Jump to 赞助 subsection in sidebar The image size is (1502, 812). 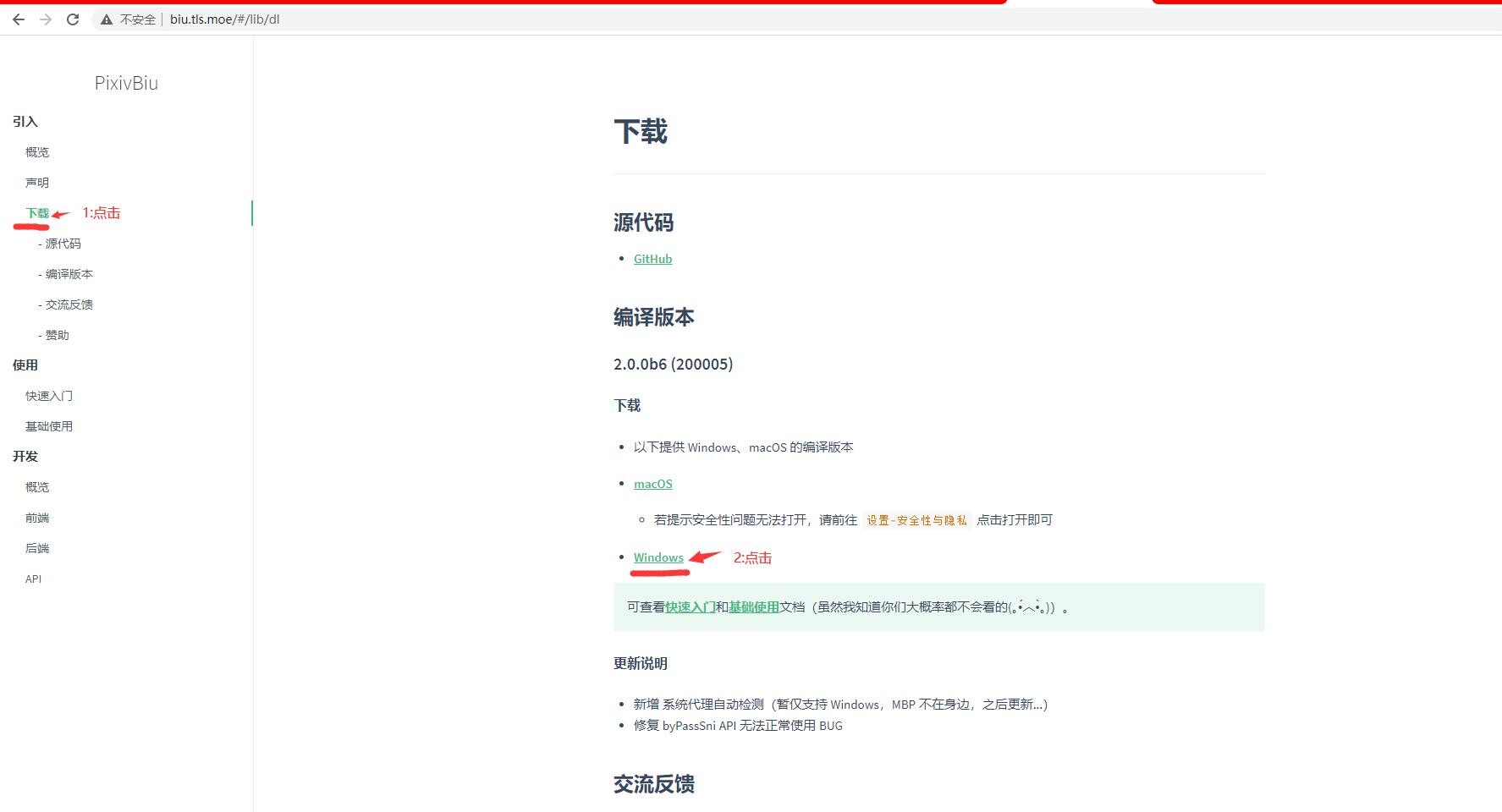tap(57, 335)
